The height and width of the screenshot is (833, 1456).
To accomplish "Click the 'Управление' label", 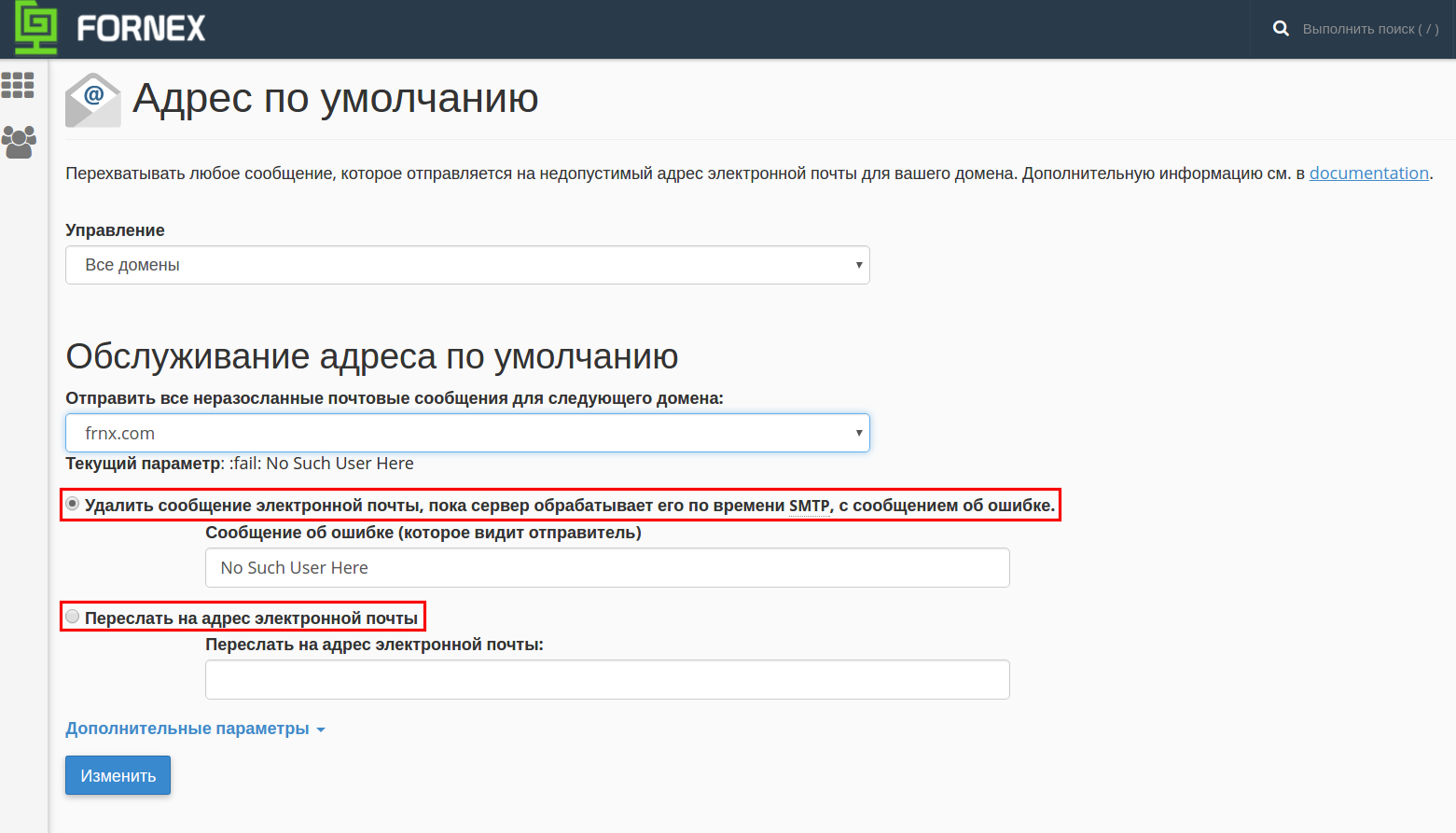I will 115,230.
